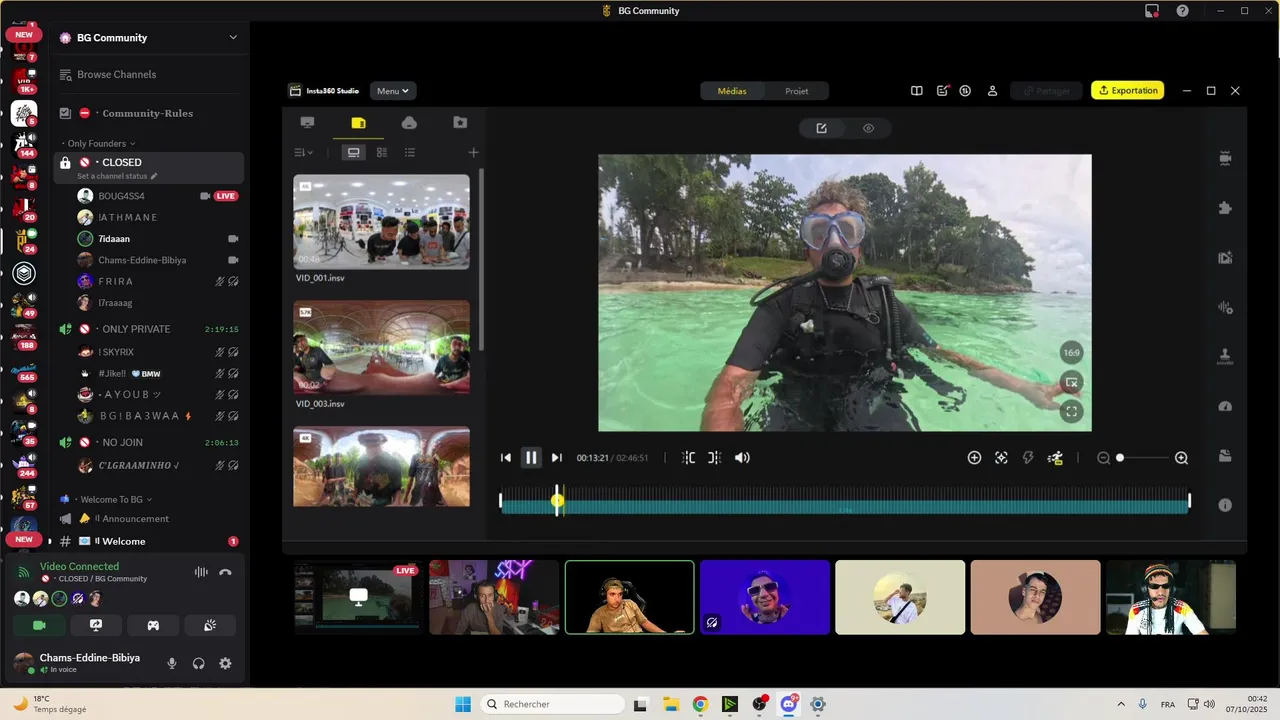This screenshot has height=720, width=1280.
Task: Click the Exportation button
Action: coord(1128,90)
